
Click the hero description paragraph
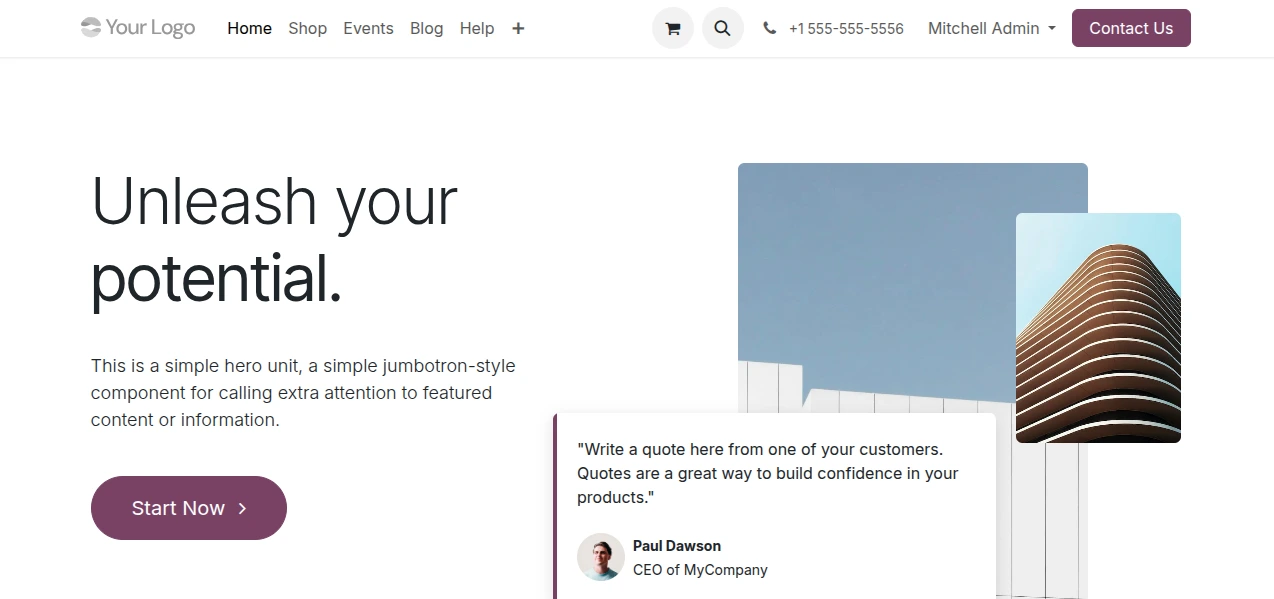303,393
